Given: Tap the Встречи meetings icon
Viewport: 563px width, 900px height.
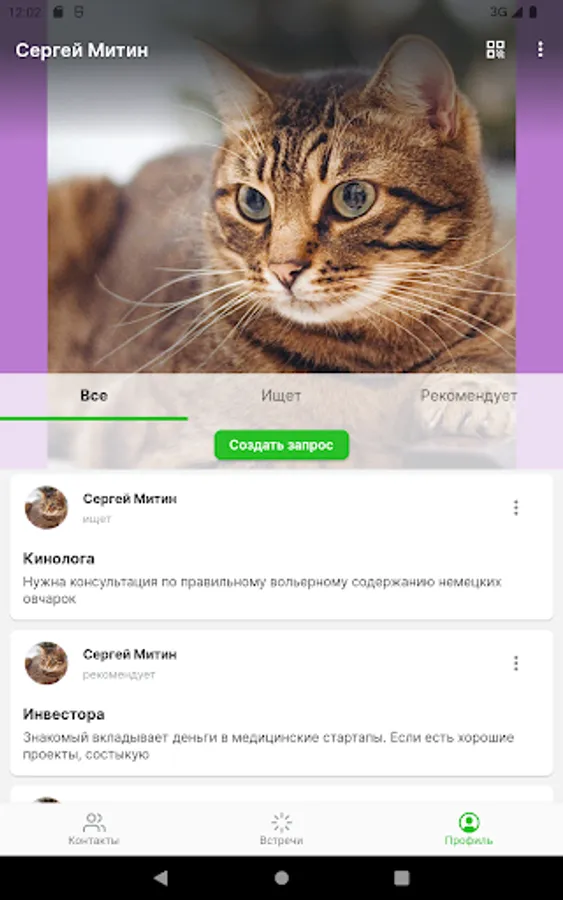Looking at the screenshot, I should (x=281, y=823).
